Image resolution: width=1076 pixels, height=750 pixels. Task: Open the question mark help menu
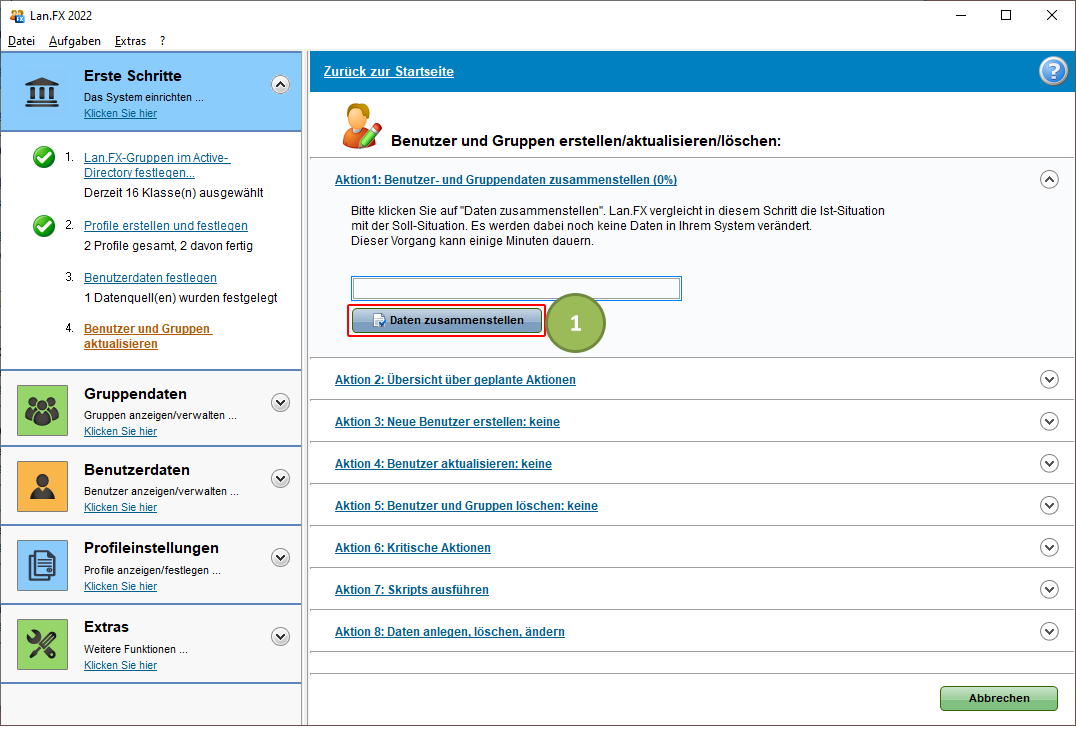pos(163,41)
